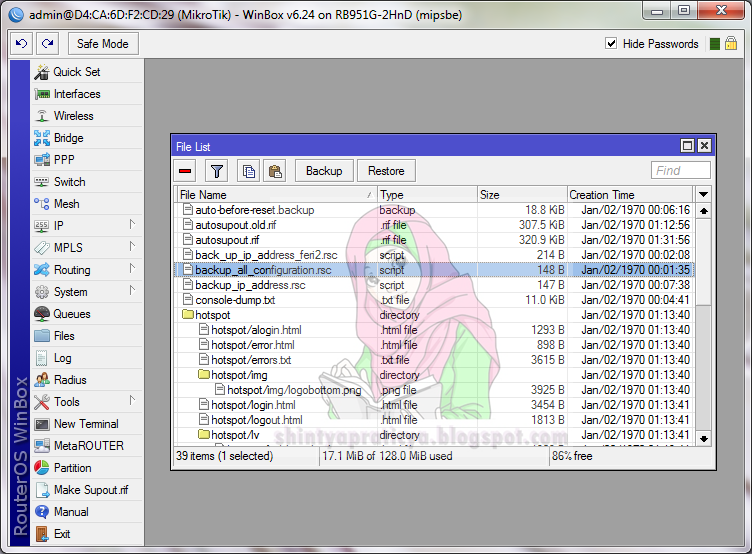Open the Mesh menu icon

42,204
